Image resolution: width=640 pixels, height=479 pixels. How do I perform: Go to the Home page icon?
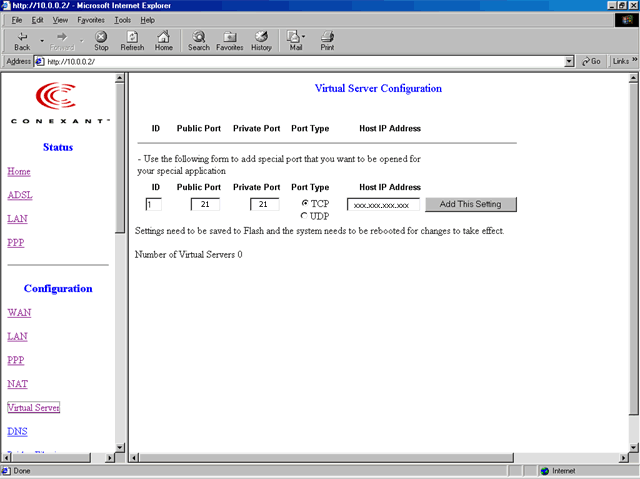click(163, 37)
